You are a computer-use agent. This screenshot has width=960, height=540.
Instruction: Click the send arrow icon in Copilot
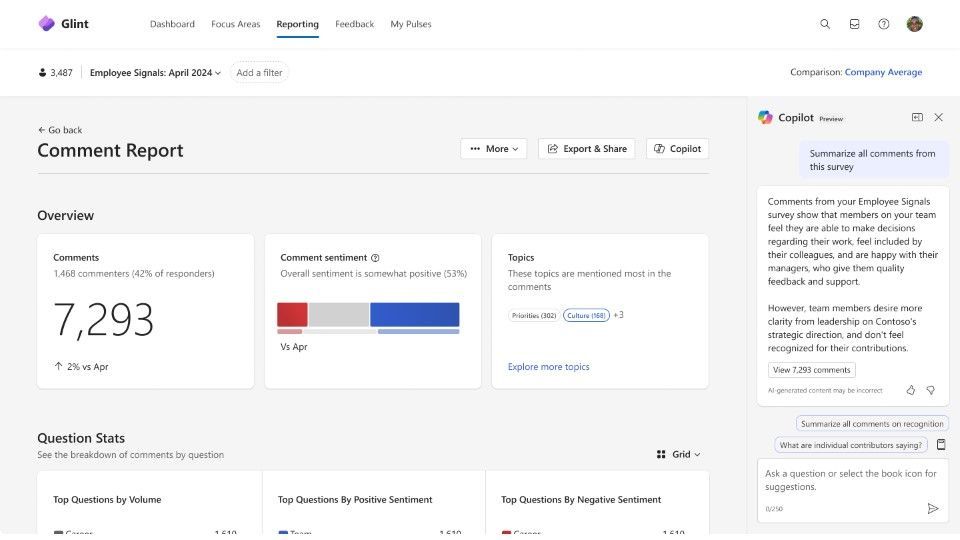(x=933, y=508)
